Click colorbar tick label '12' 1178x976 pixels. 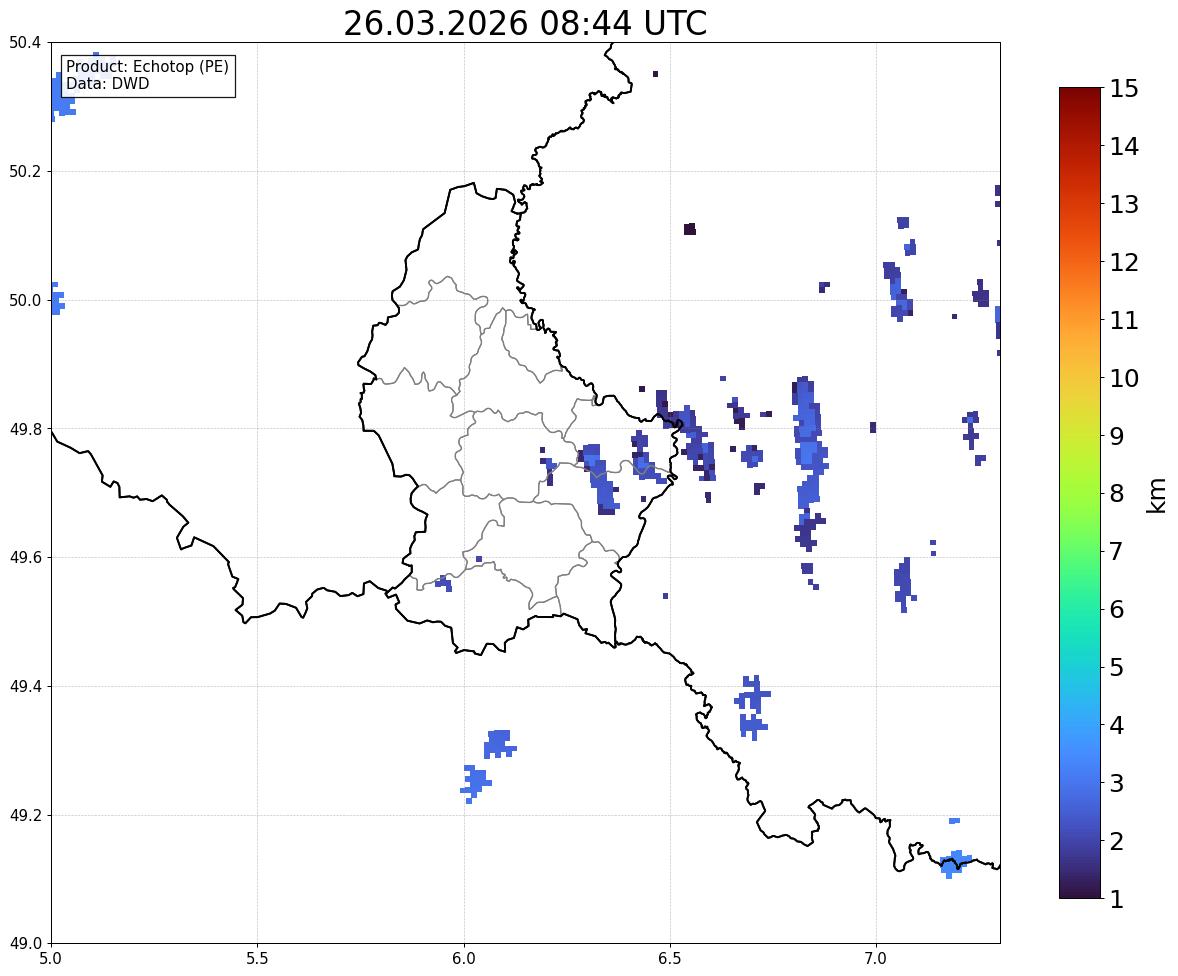1124,262
